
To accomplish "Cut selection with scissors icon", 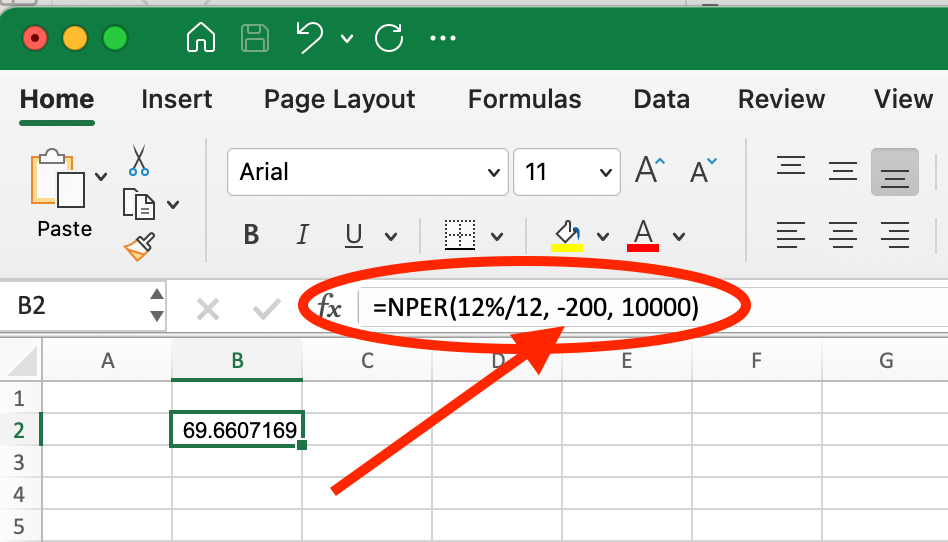I will point(138,160).
